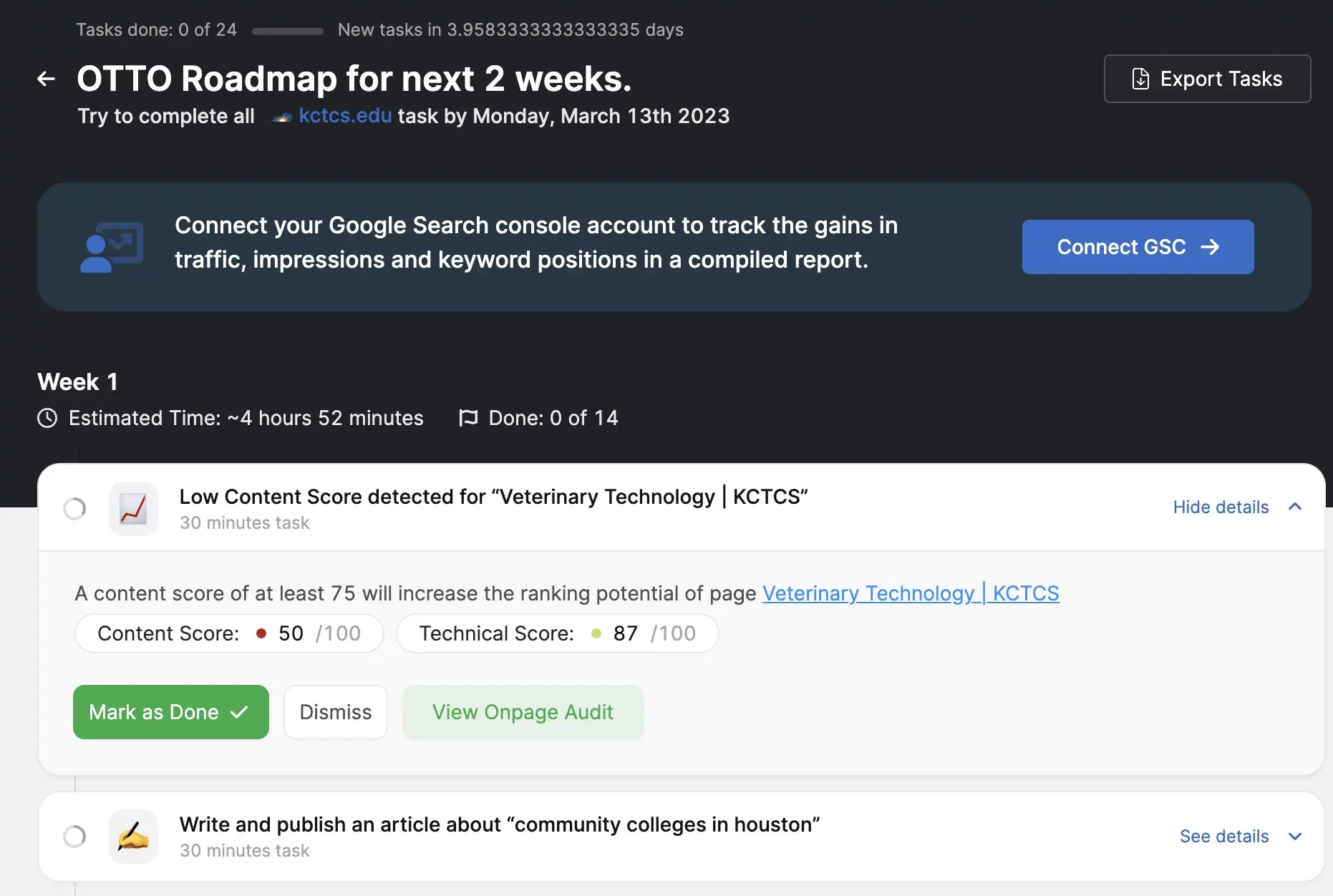Click the Search Console user chart icon
Image resolution: width=1333 pixels, height=896 pixels.
click(x=112, y=247)
